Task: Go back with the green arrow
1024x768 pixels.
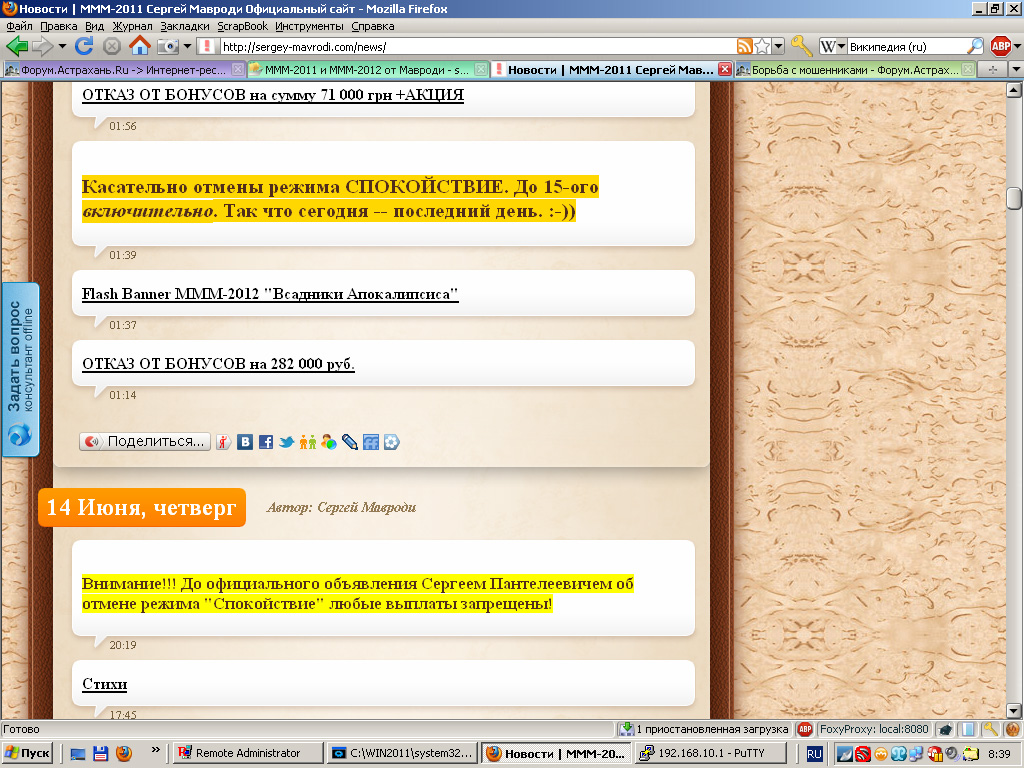Action: click(x=17, y=46)
